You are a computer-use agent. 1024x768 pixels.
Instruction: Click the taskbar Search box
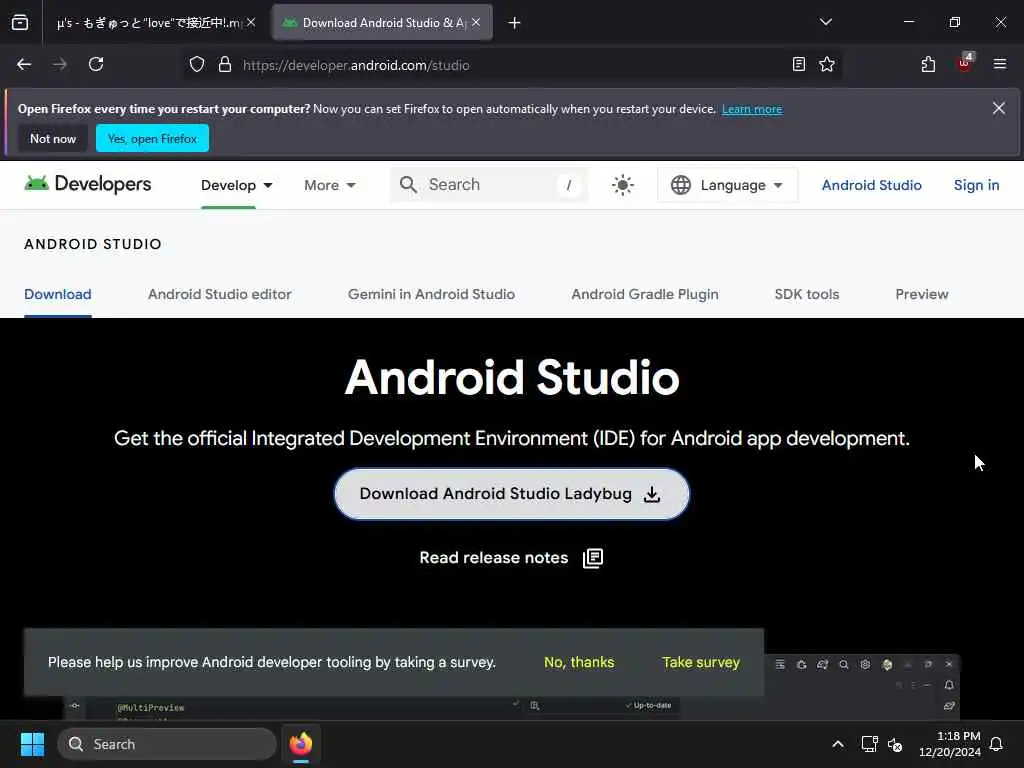tap(167, 744)
